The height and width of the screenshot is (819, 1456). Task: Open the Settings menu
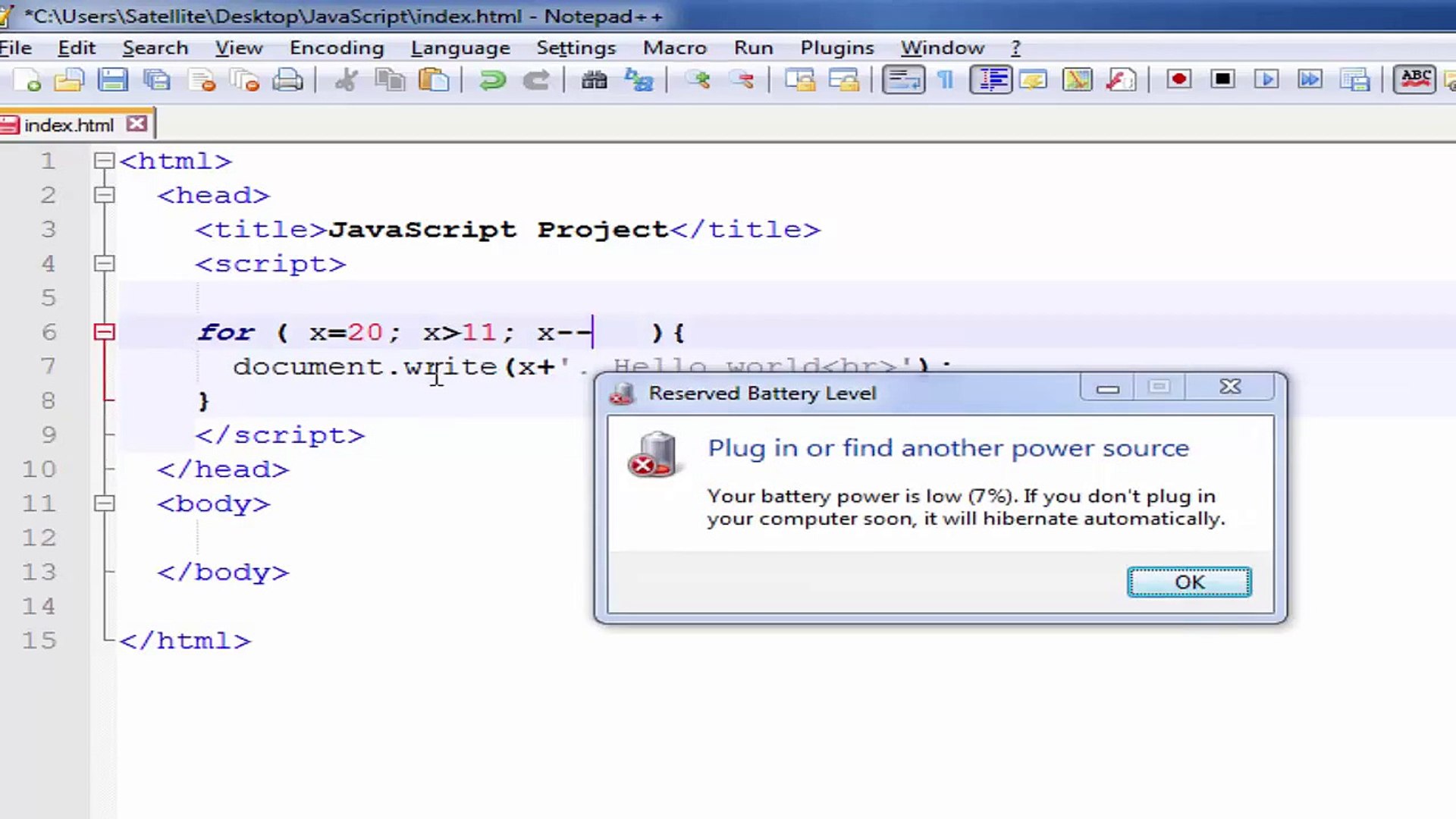click(576, 48)
